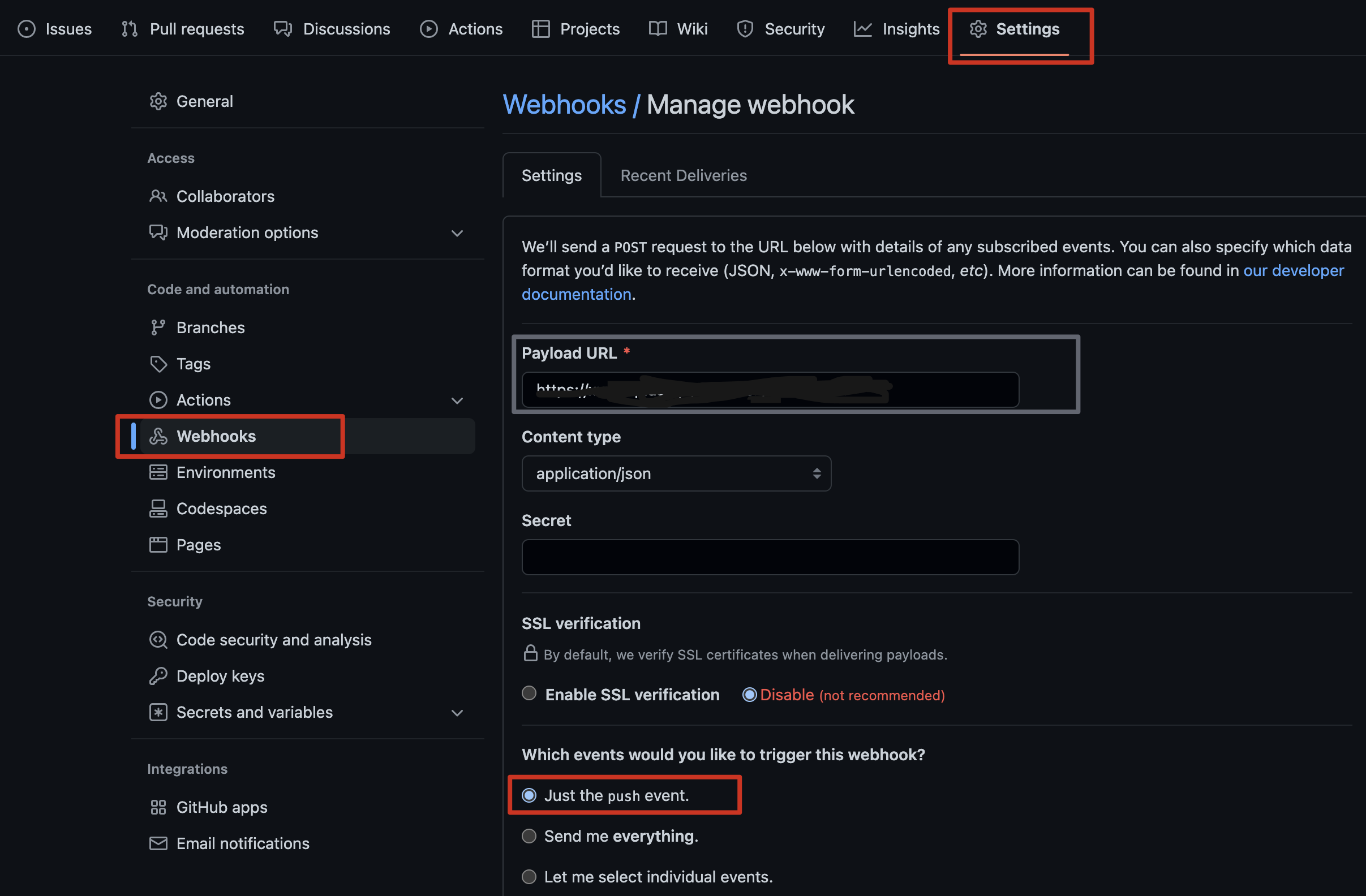Screen dimensions: 1366x896
Task: Click the Settings gear icon in top nav
Action: coord(978,29)
